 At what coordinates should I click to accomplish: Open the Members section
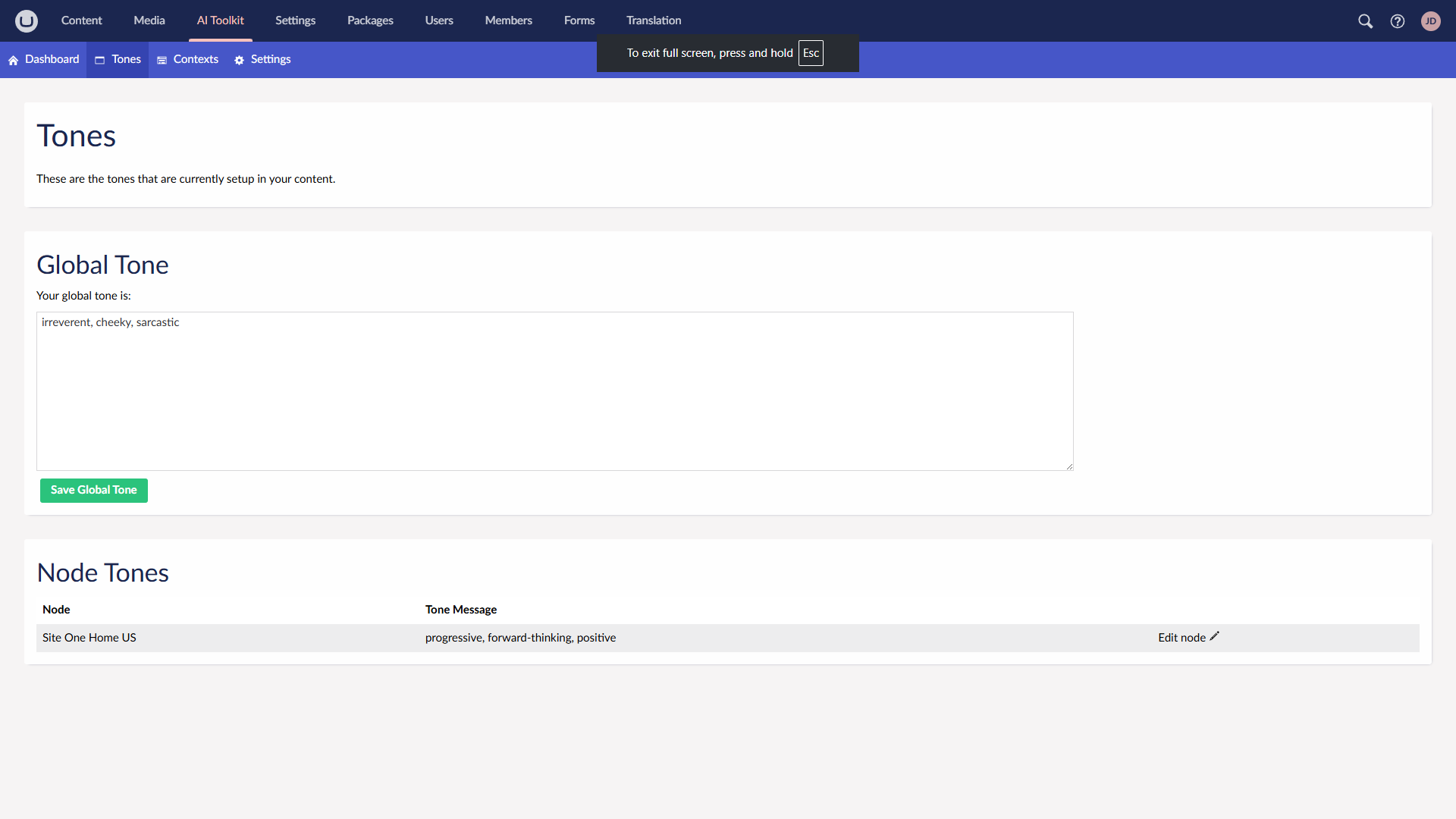508,20
